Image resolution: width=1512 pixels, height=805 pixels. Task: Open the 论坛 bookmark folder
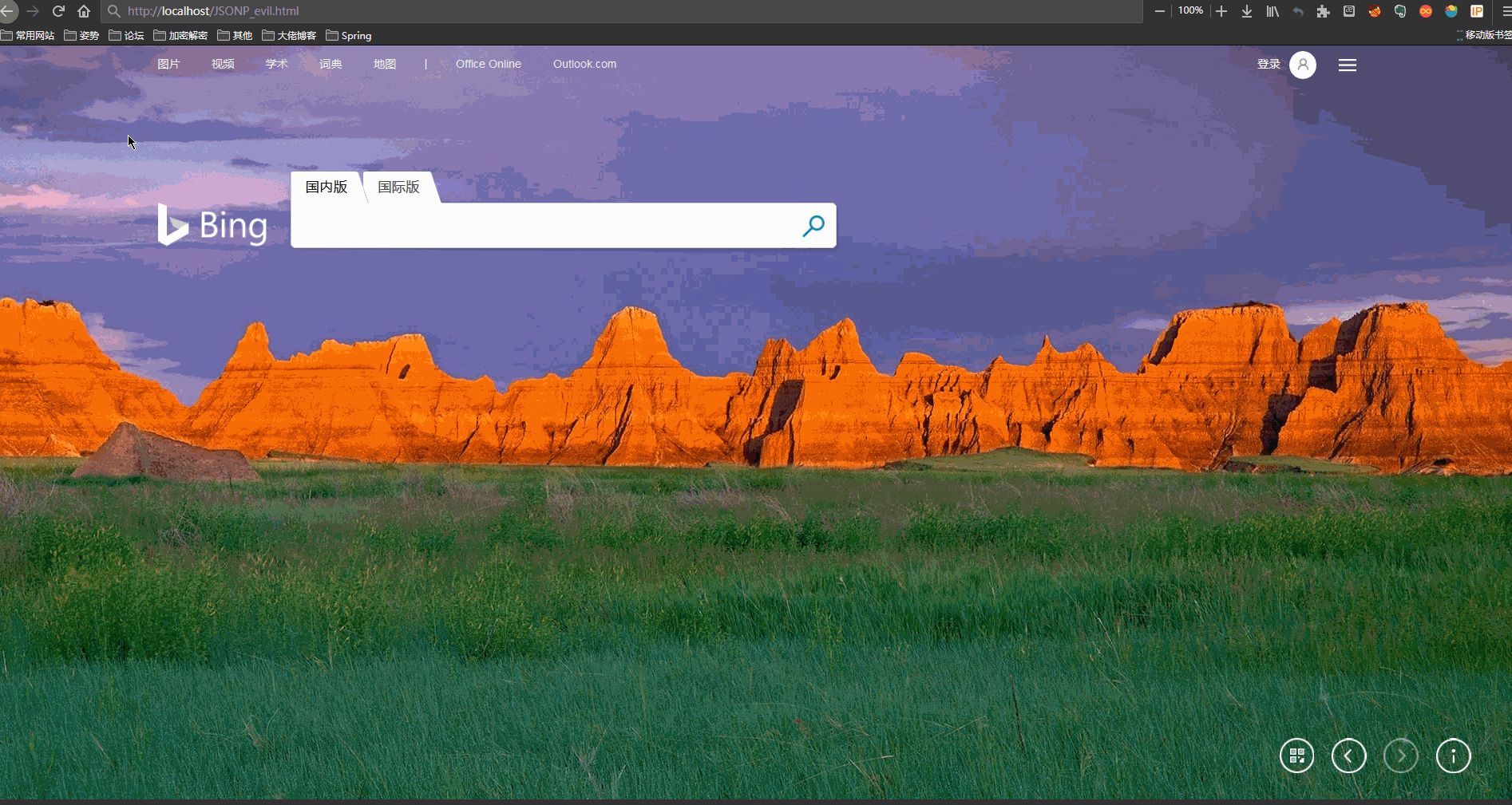pyautogui.click(x=126, y=35)
